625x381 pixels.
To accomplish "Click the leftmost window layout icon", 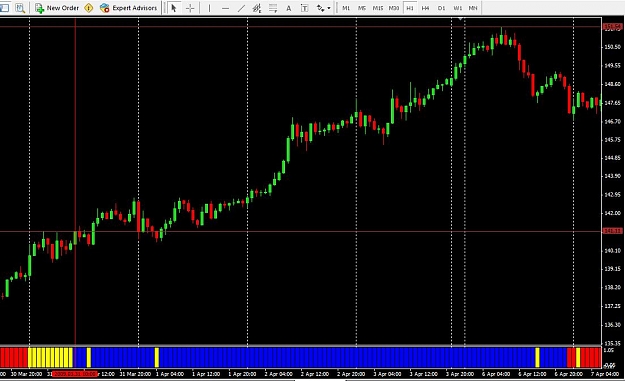I will [4, 8].
